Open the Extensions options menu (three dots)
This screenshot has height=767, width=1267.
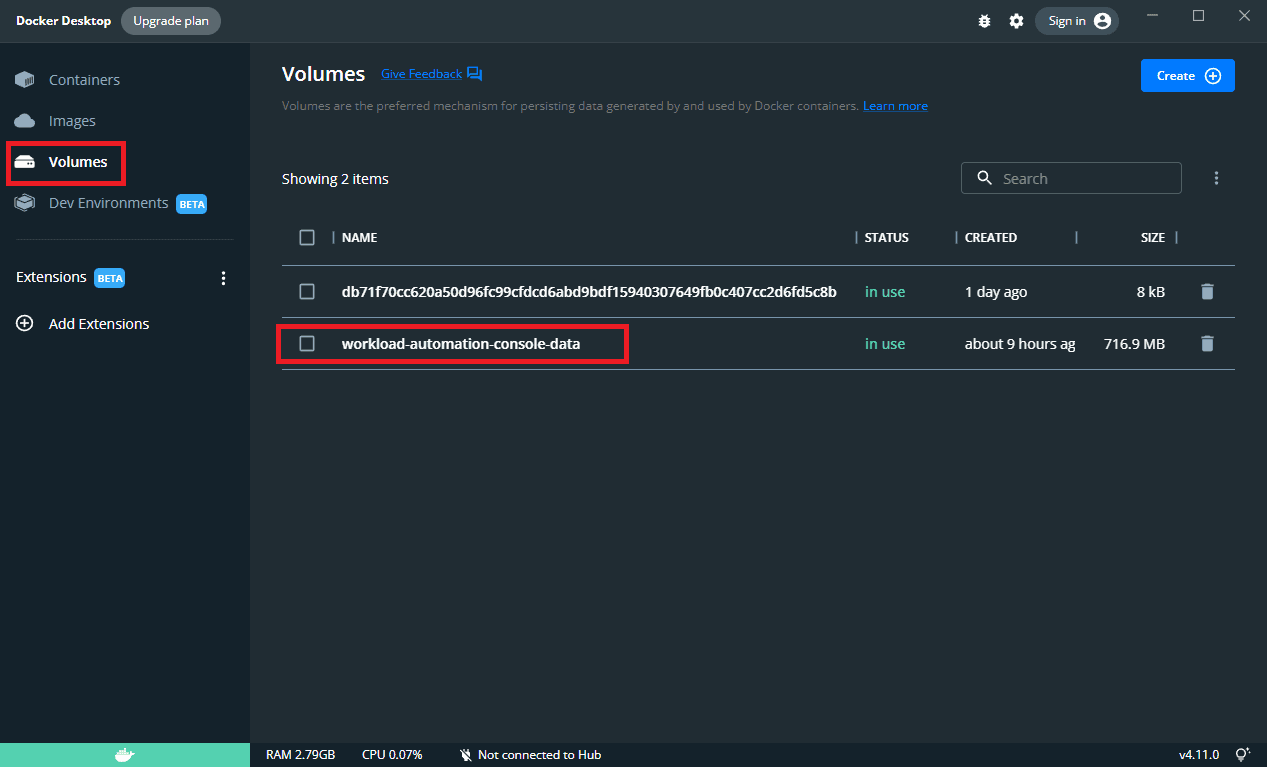click(223, 278)
